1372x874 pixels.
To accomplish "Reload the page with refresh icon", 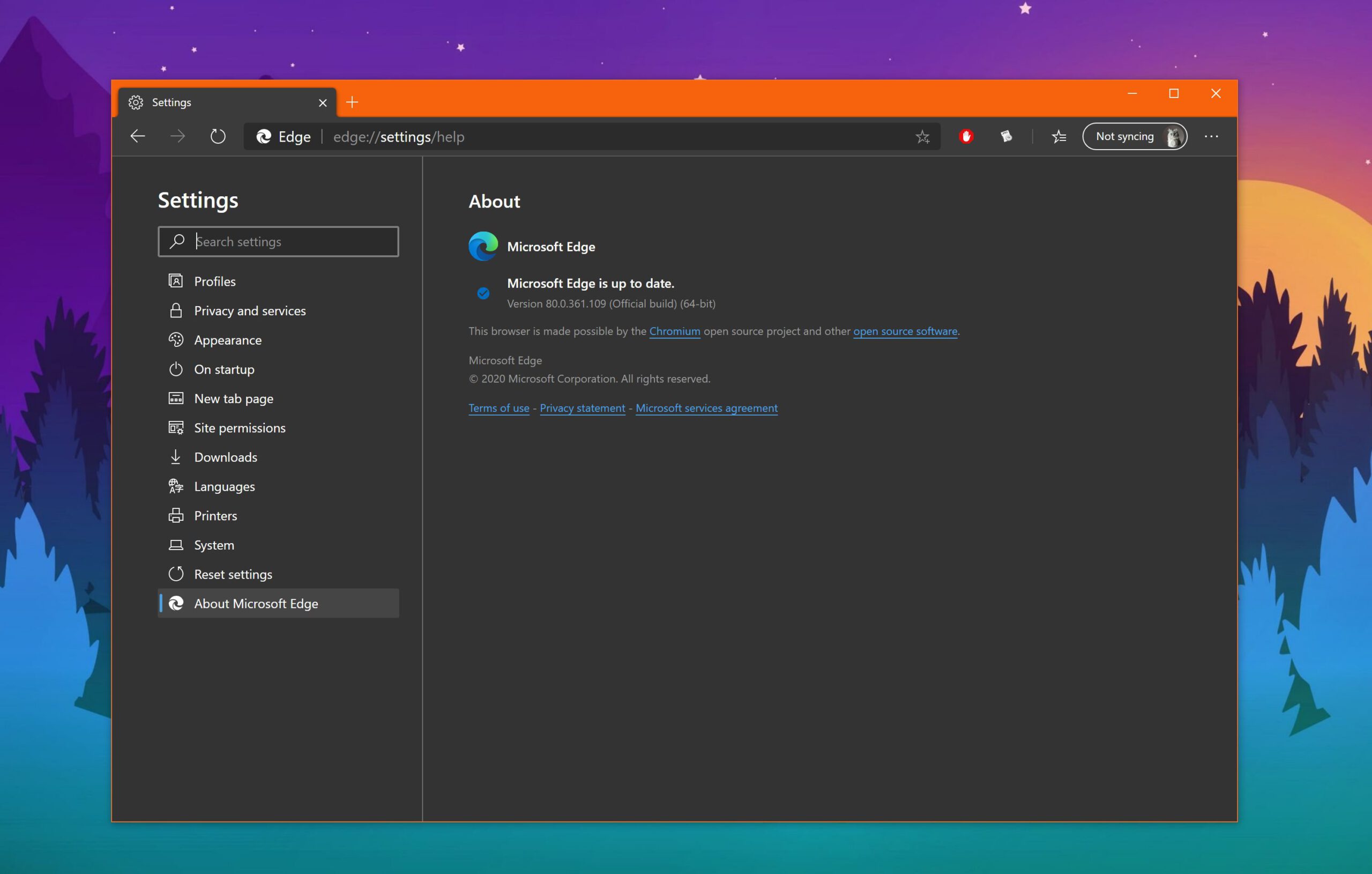I will point(218,136).
